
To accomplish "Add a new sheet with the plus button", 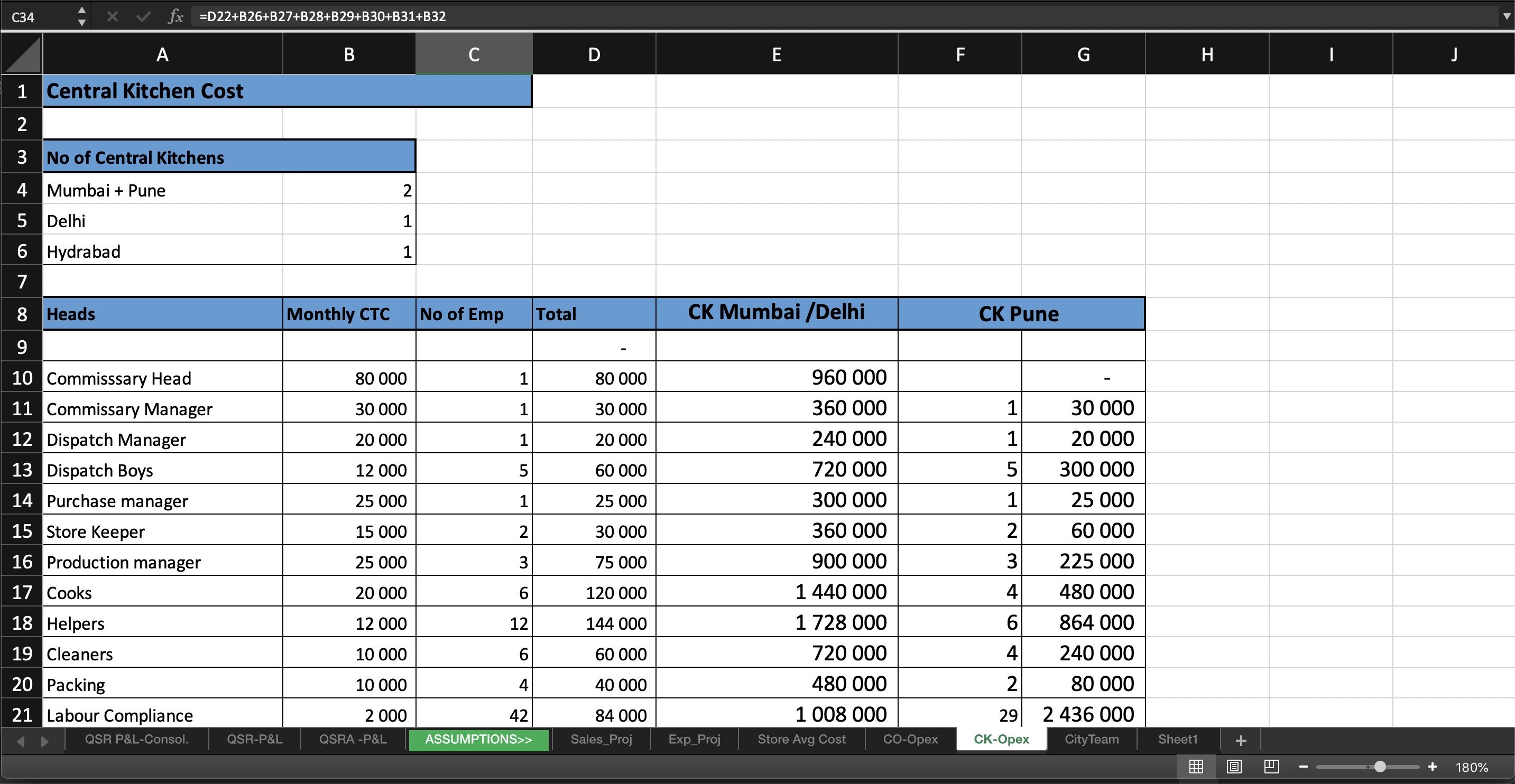I will point(1240,740).
